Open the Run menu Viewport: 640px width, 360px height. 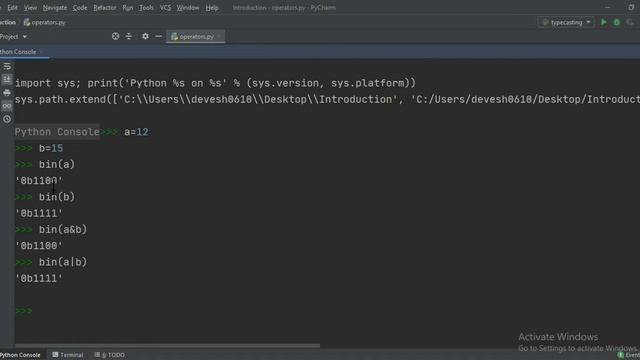[x=128, y=8]
